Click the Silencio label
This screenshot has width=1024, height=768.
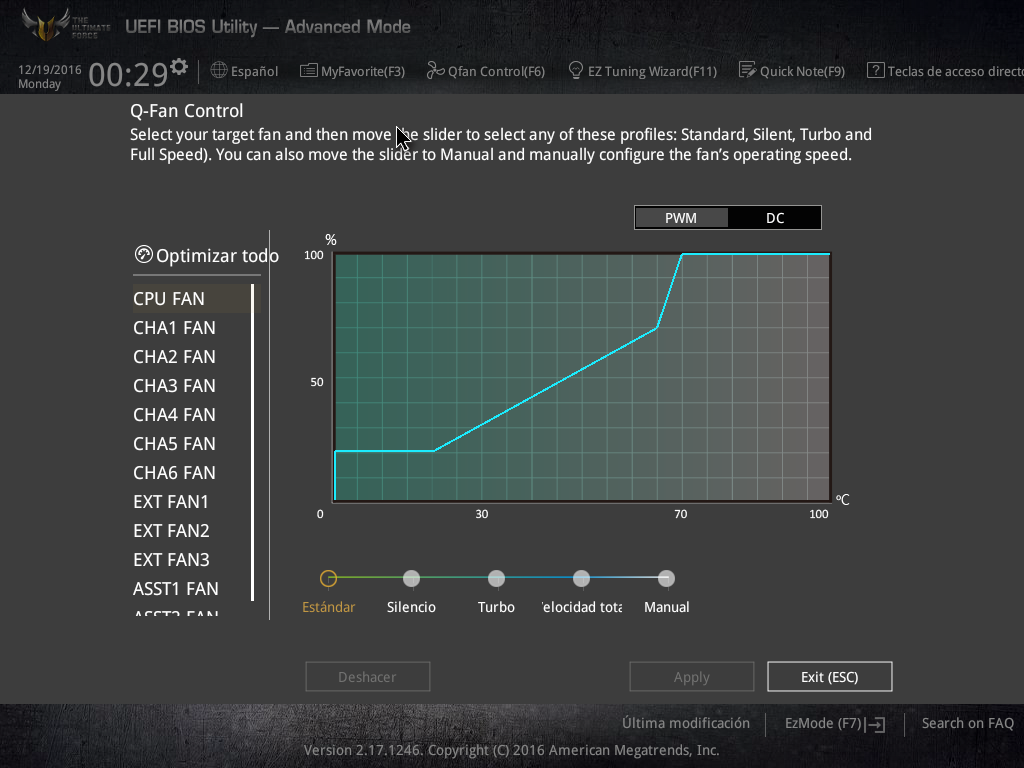coord(411,607)
